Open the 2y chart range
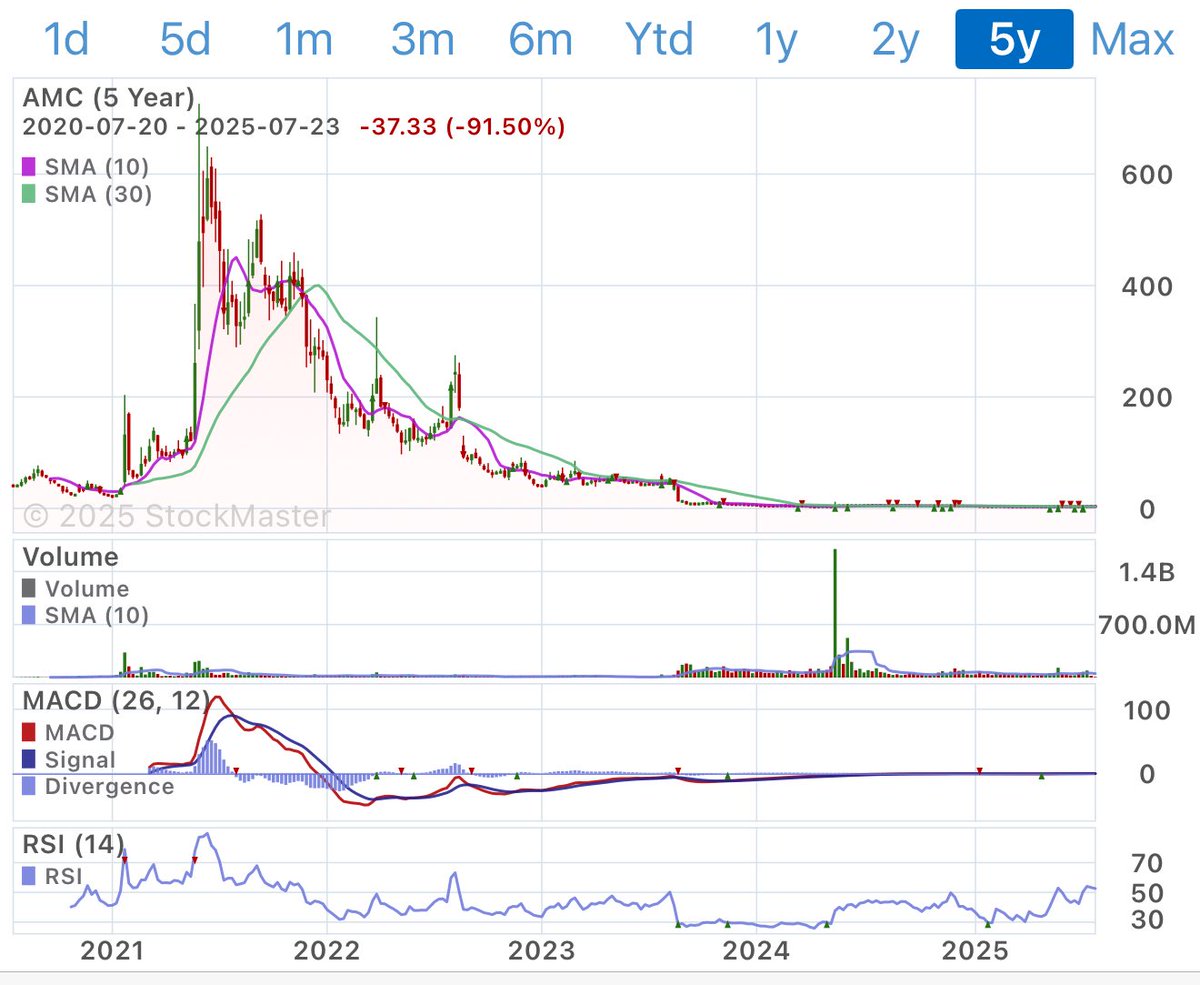 click(x=895, y=40)
